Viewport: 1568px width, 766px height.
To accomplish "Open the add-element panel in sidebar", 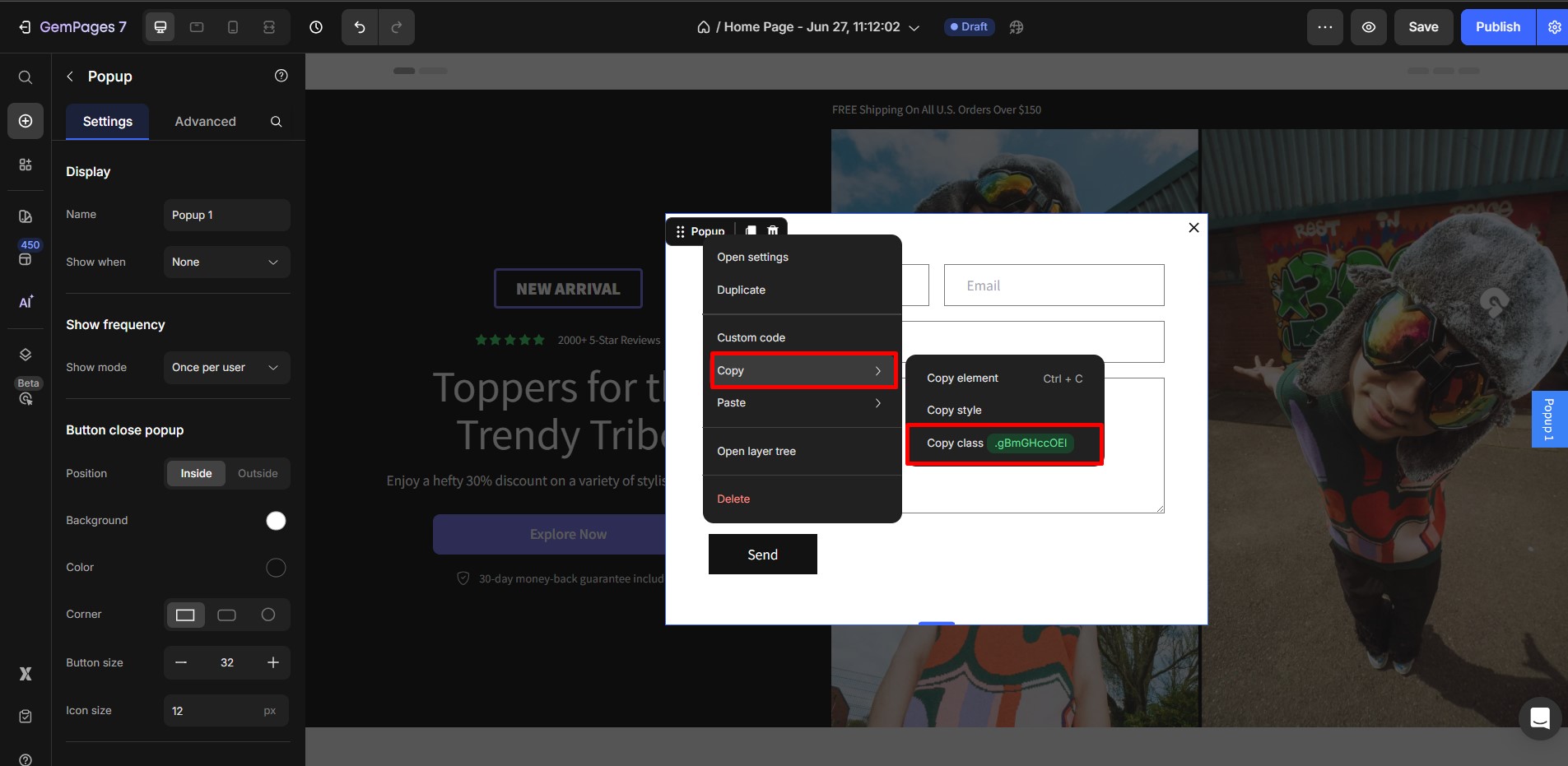I will point(25,121).
